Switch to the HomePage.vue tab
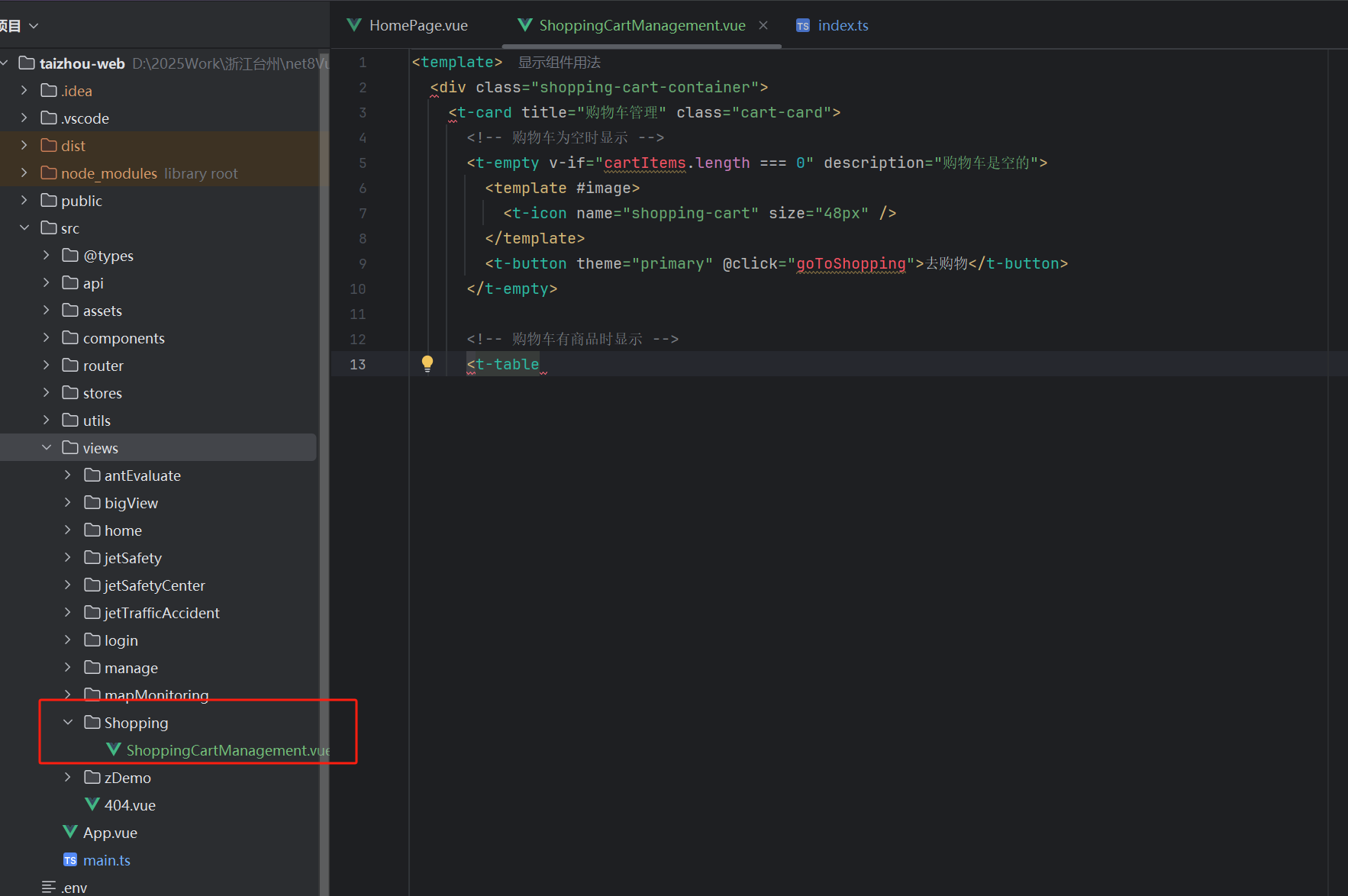Image resolution: width=1348 pixels, height=896 pixels. click(x=418, y=24)
